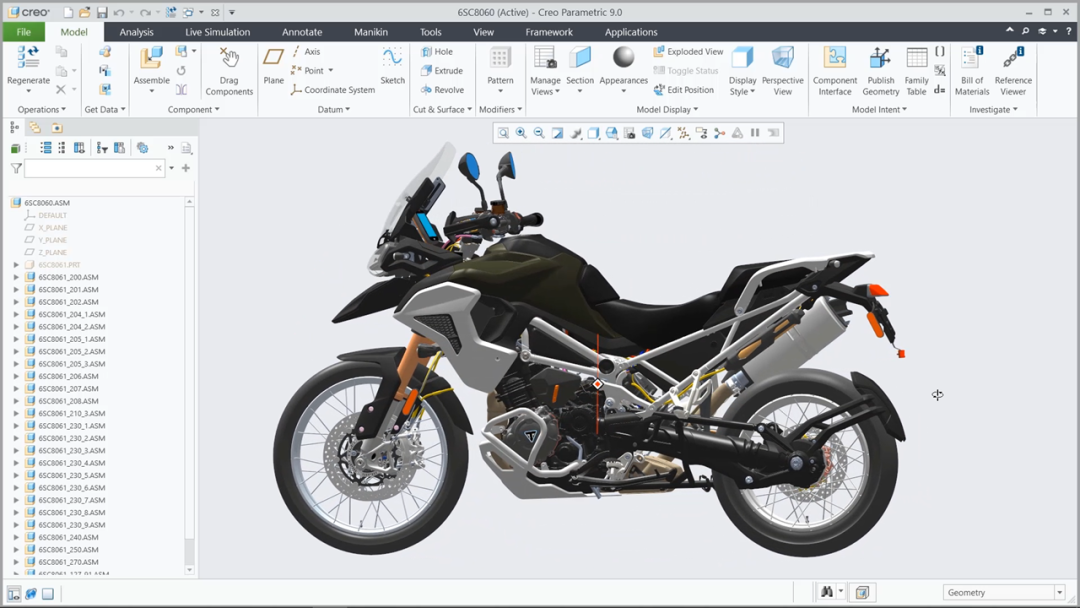Viewport: 1080px width, 608px height.
Task: Switch to the Analysis tab
Action: (136, 32)
